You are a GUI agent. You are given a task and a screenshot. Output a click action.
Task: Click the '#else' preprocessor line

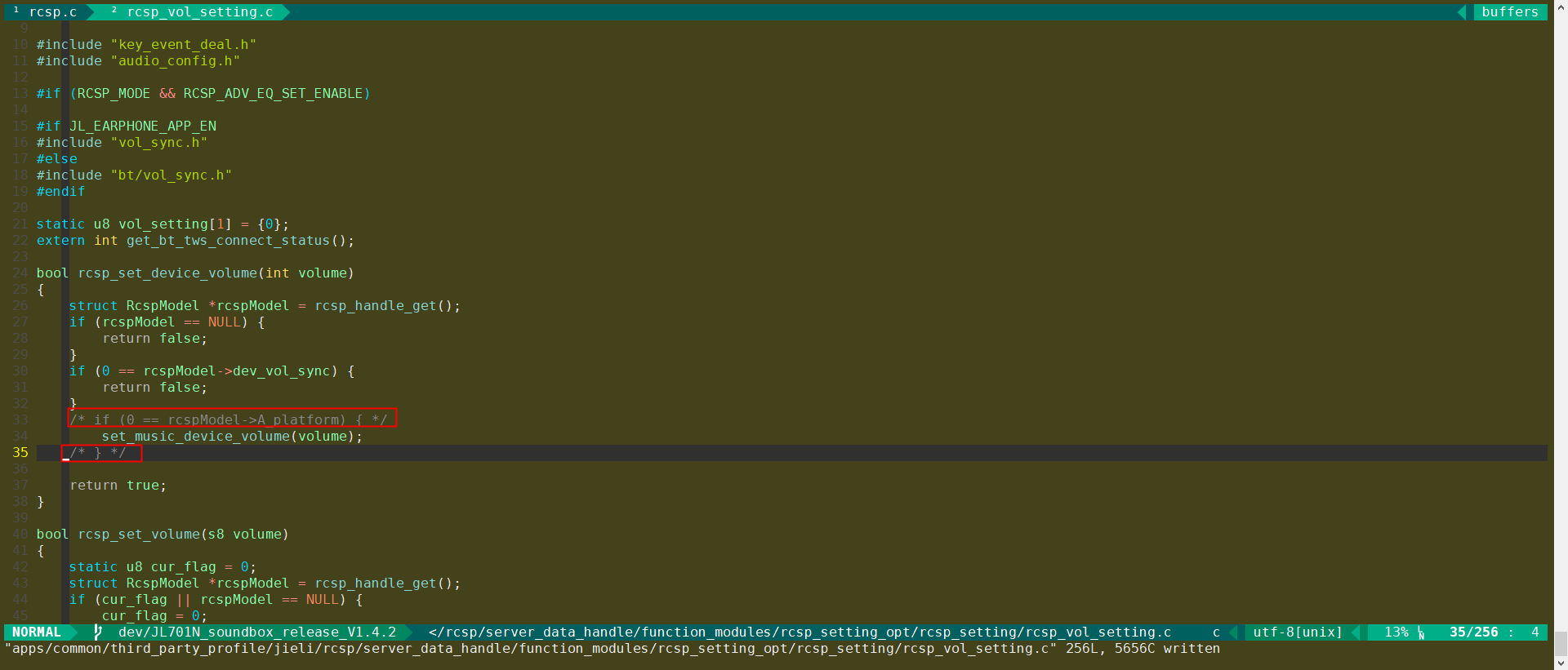[57, 159]
